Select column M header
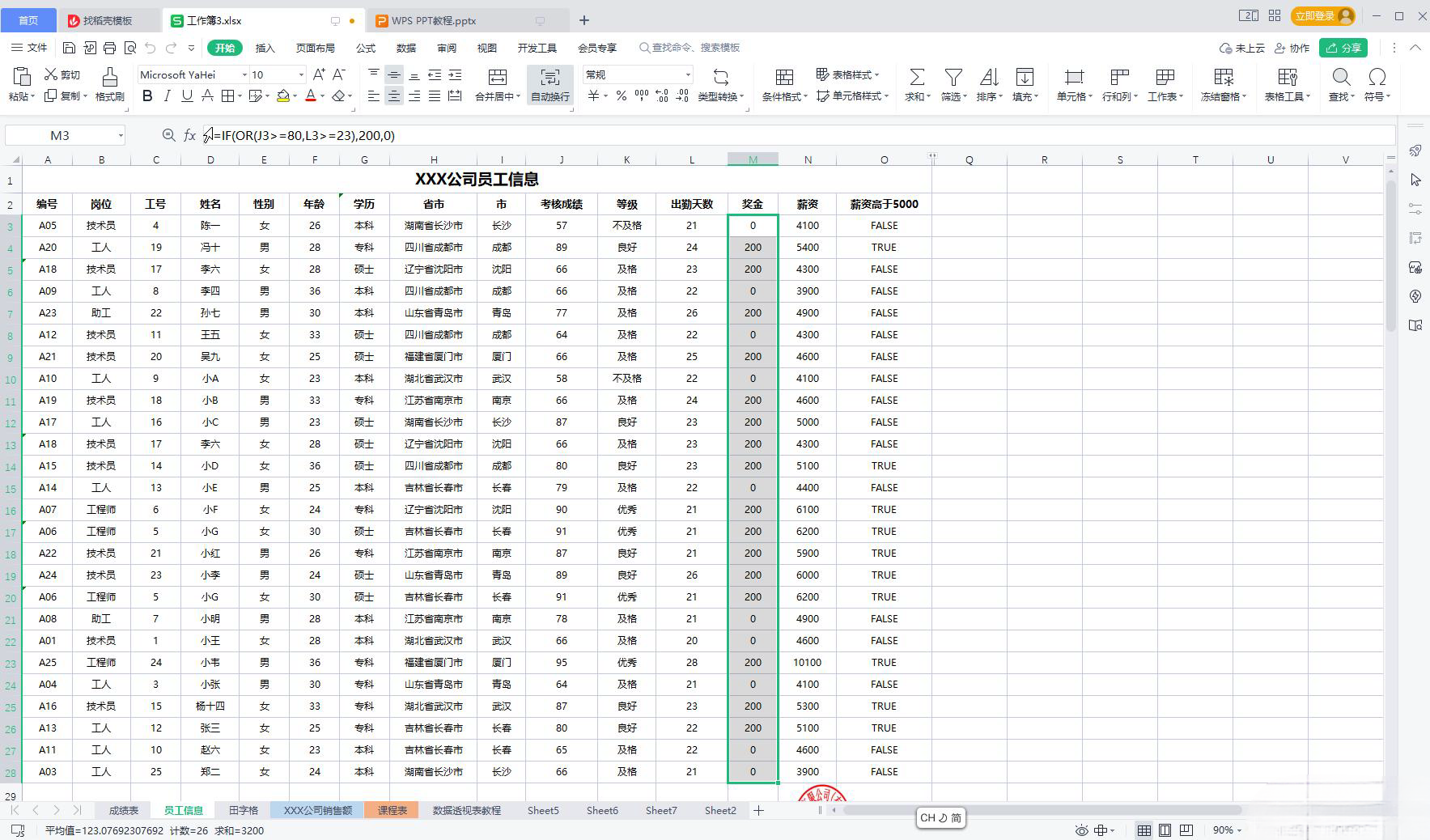The width and height of the screenshot is (1430, 840). [x=753, y=159]
